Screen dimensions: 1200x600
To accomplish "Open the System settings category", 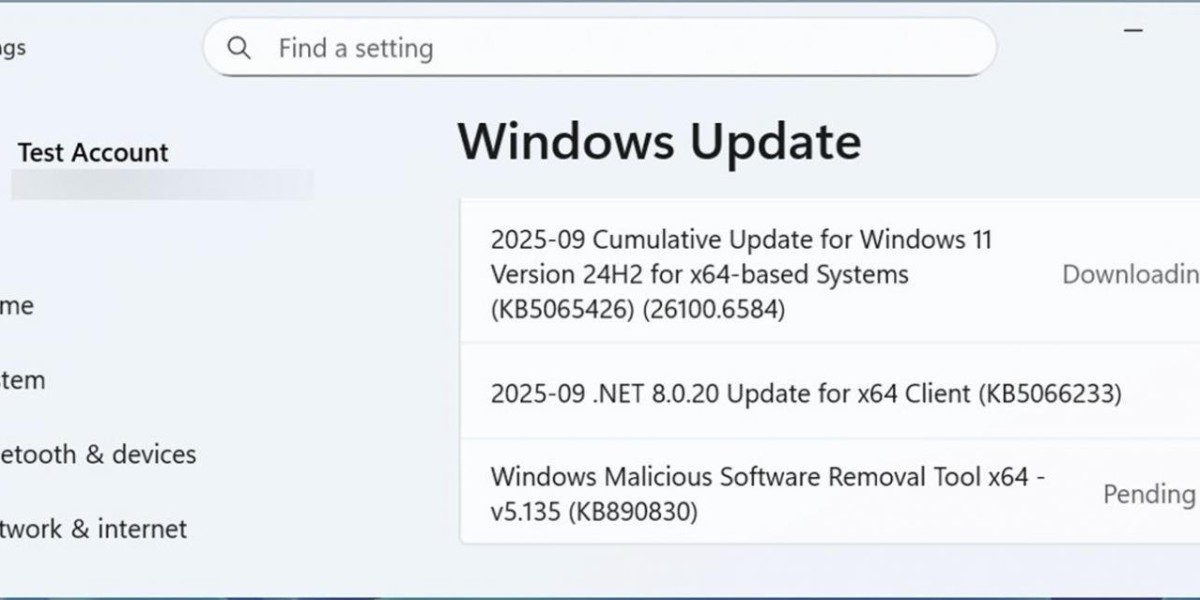I will pyautogui.click(x=22, y=380).
